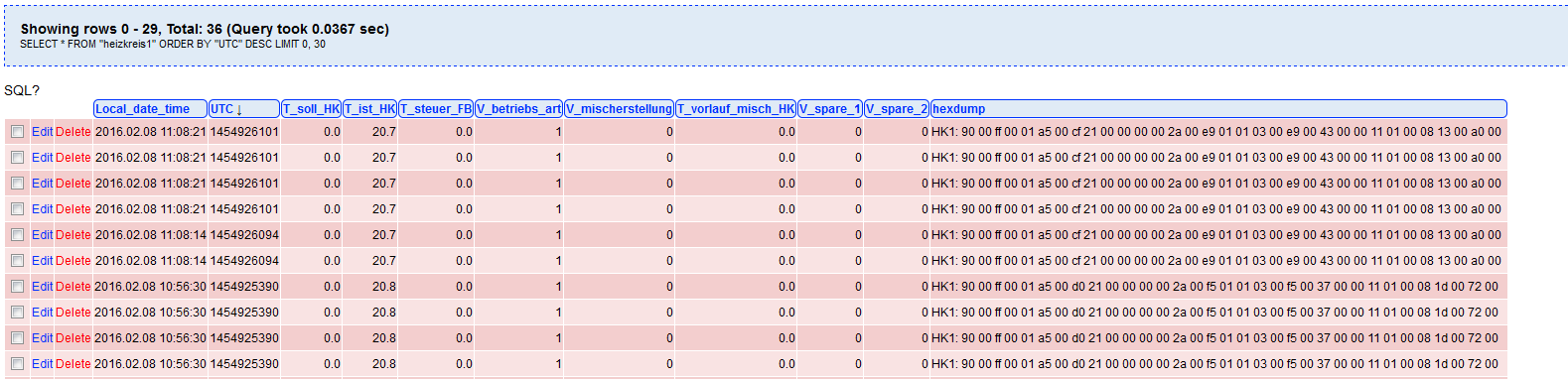Image resolution: width=1568 pixels, height=379 pixels.
Task: Select the 'Showing rows 0 - 29' result summary text
Action: coord(205,29)
